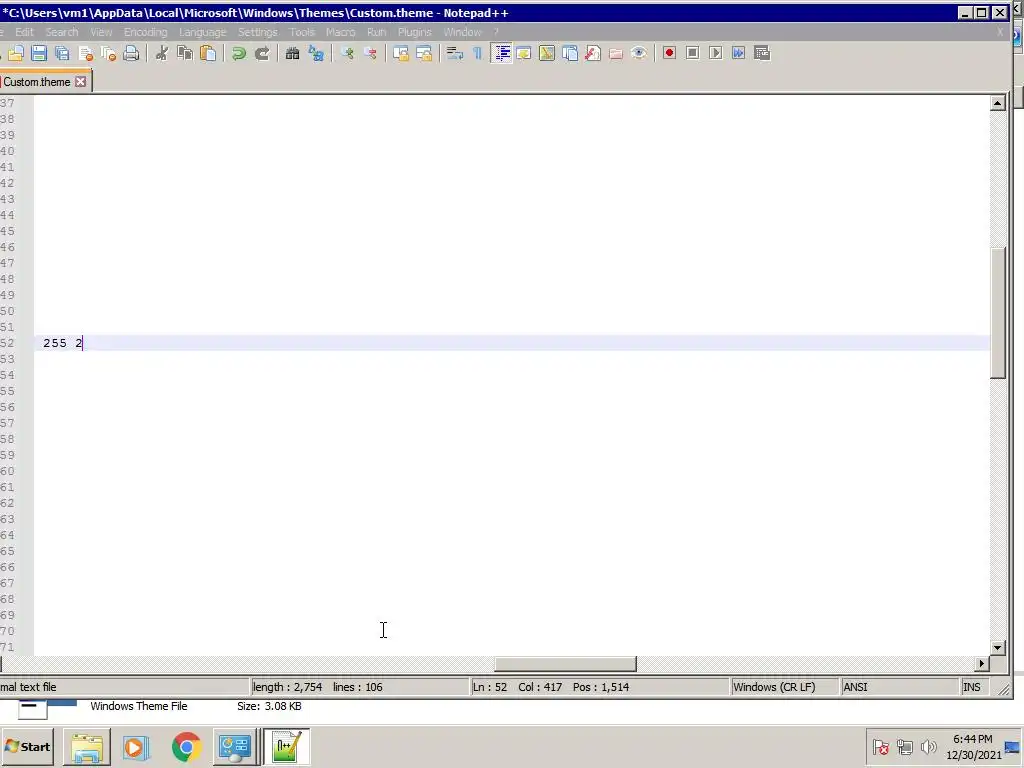1024x768 pixels.
Task: Open the Edit menu
Action: 24,32
